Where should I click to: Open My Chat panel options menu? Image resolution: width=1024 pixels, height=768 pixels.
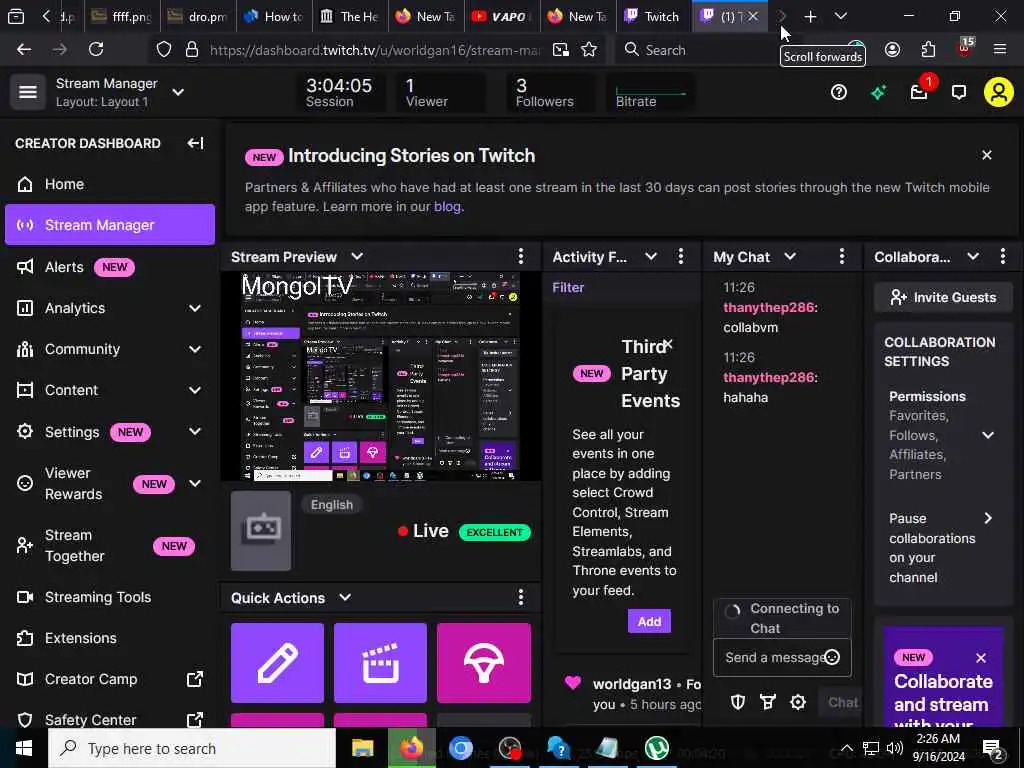tap(841, 257)
